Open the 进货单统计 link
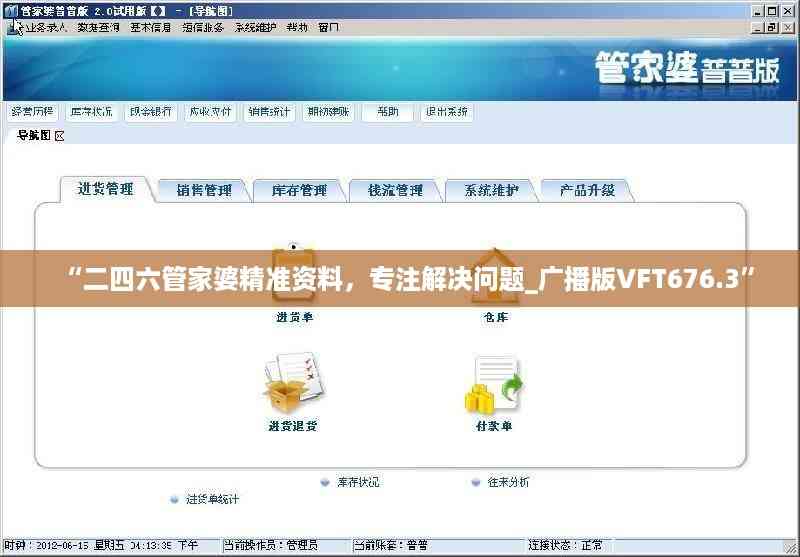The width and height of the screenshot is (800, 557). point(212,498)
